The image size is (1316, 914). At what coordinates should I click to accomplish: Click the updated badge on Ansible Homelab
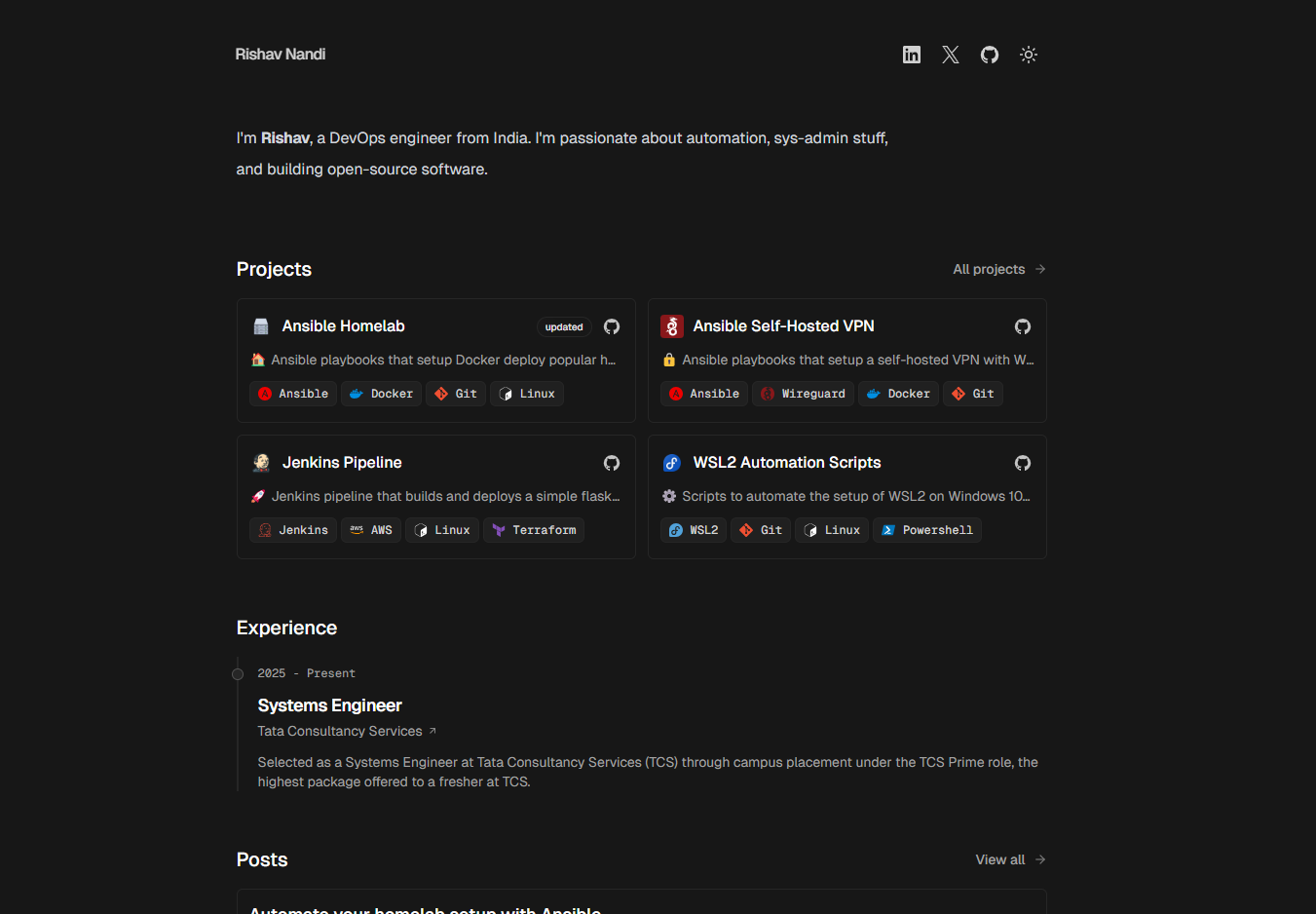pos(564,327)
